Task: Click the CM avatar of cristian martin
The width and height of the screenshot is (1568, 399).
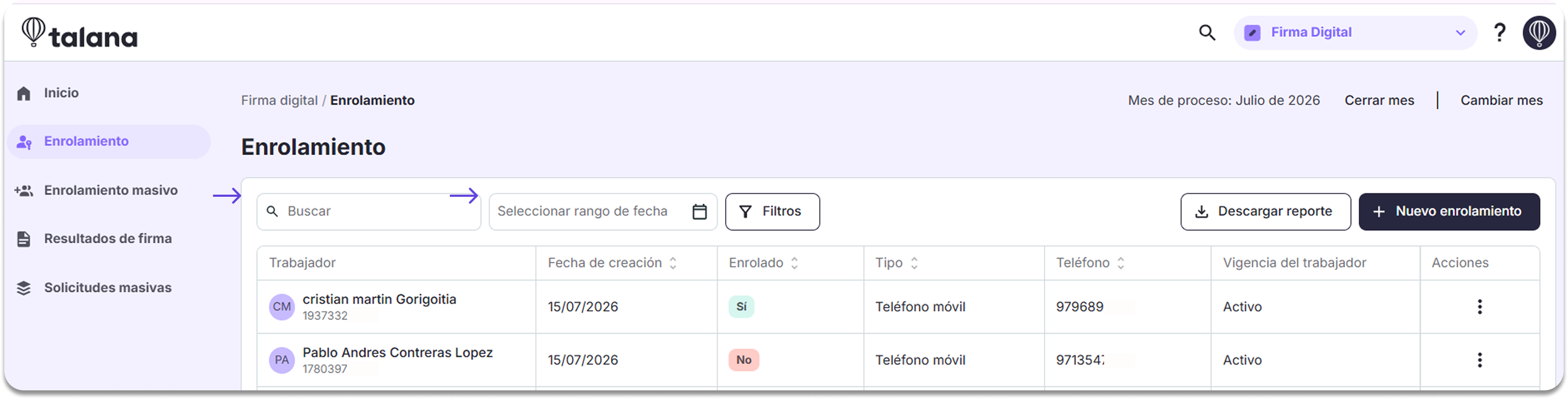Action: pos(282,307)
